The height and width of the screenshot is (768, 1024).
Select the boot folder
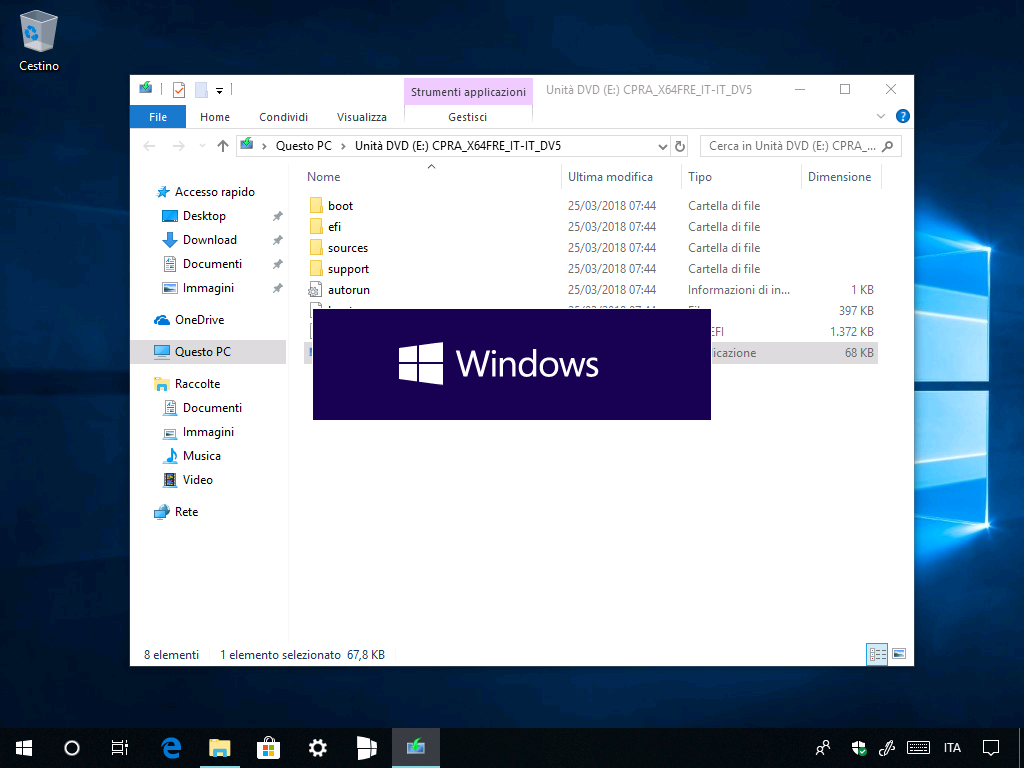340,206
